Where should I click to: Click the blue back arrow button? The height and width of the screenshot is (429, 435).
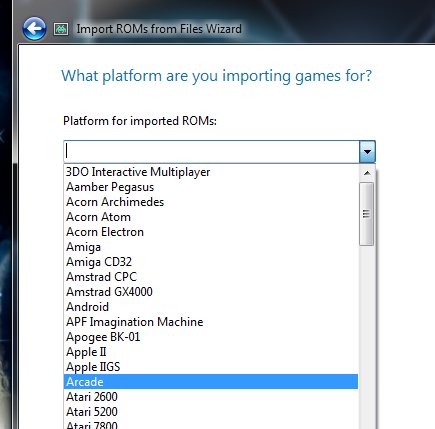click(x=34, y=29)
